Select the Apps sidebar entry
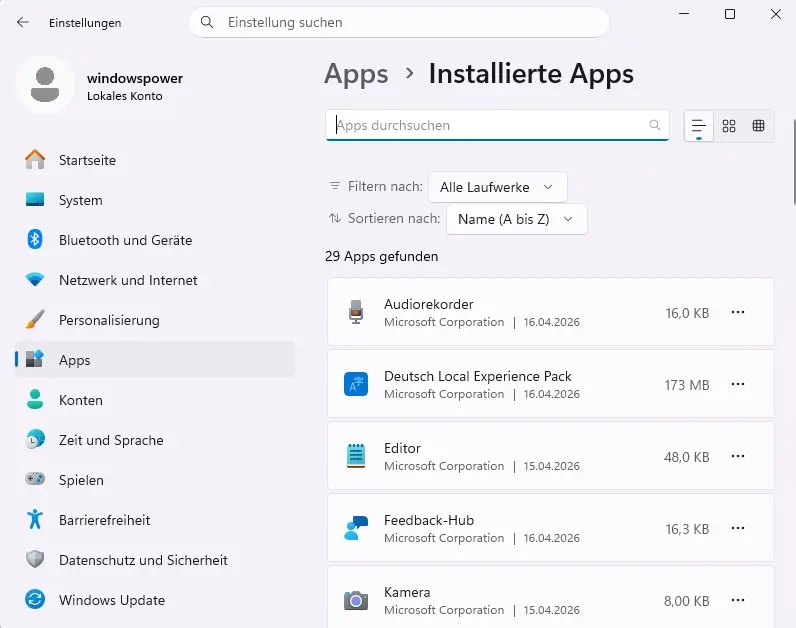Screen dimensions: 796x628 [x=155, y=360]
